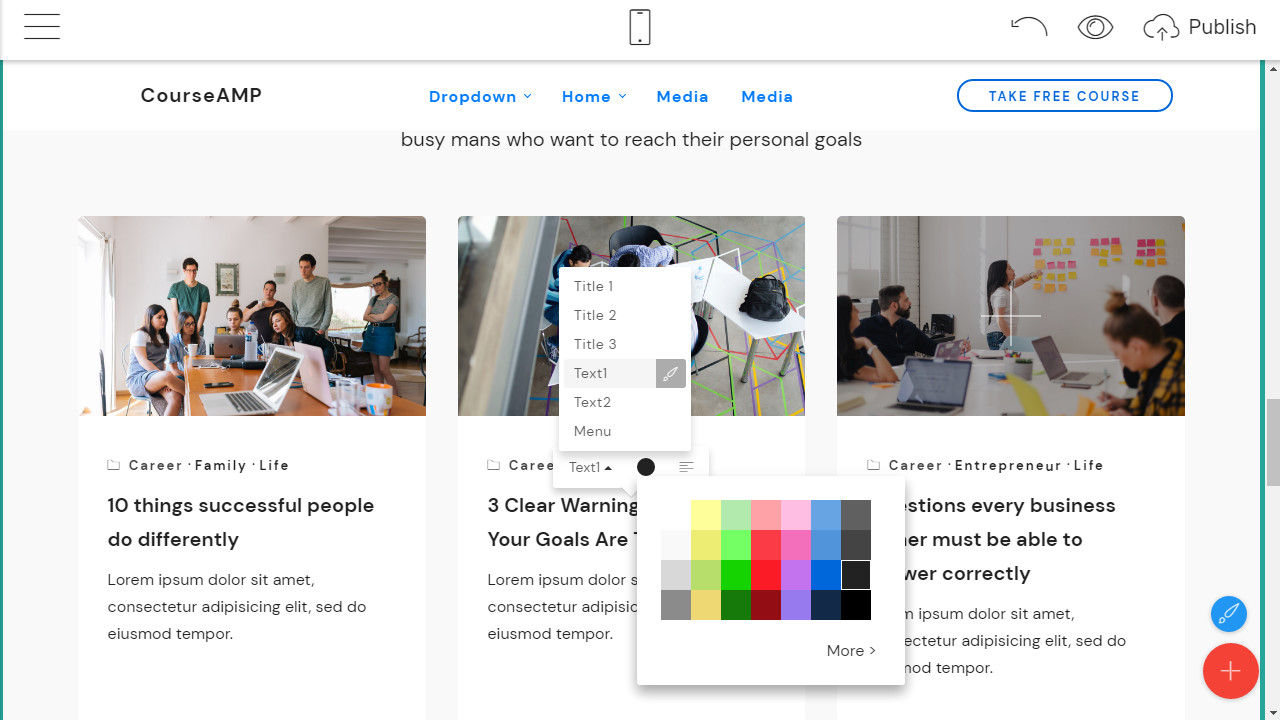Image resolution: width=1280 pixels, height=720 pixels.
Task: Expand the Home nav dropdown
Action: 594,96
